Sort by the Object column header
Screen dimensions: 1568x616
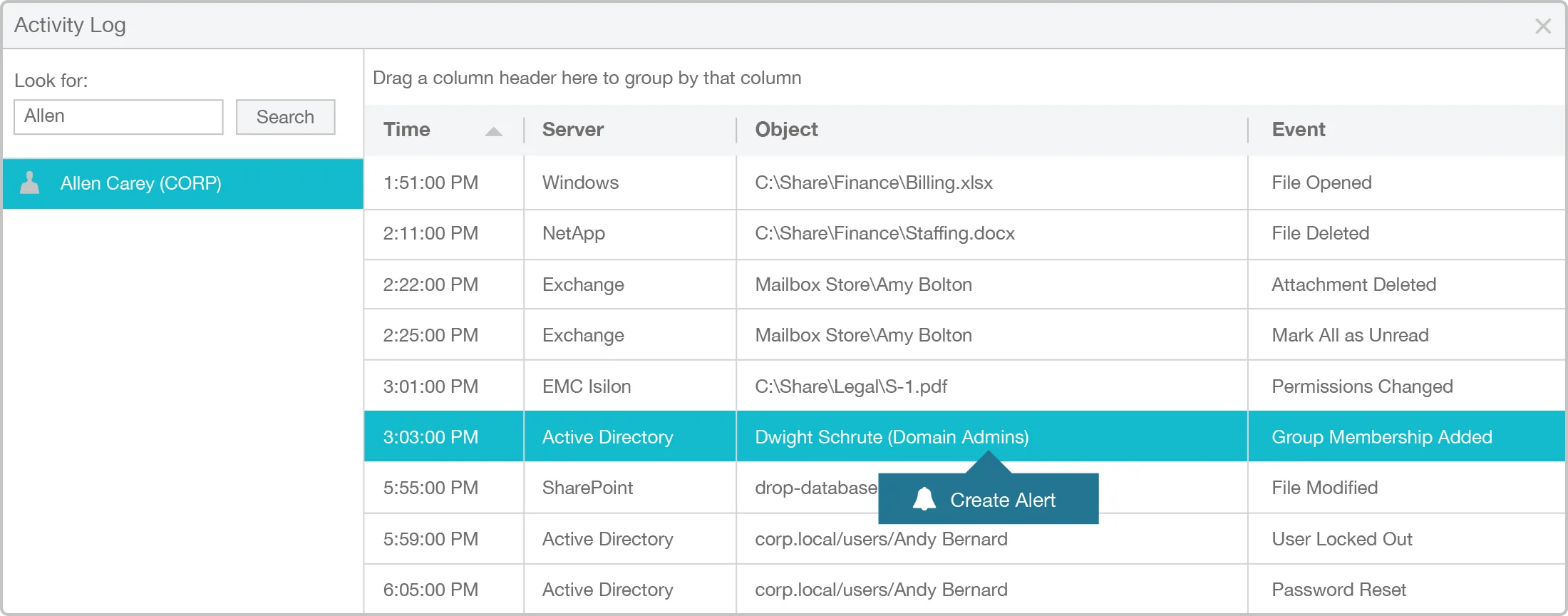click(x=992, y=130)
